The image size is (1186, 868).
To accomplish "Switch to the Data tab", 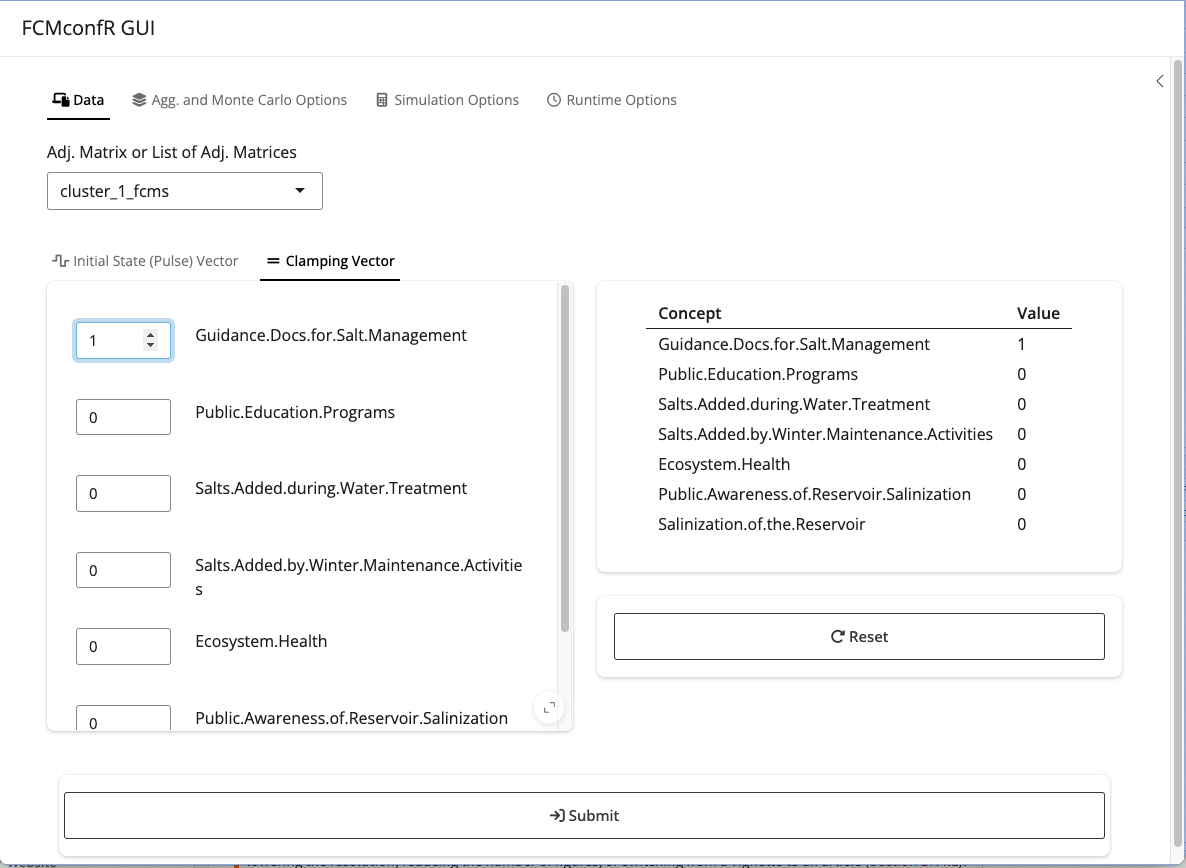I will [x=78, y=100].
